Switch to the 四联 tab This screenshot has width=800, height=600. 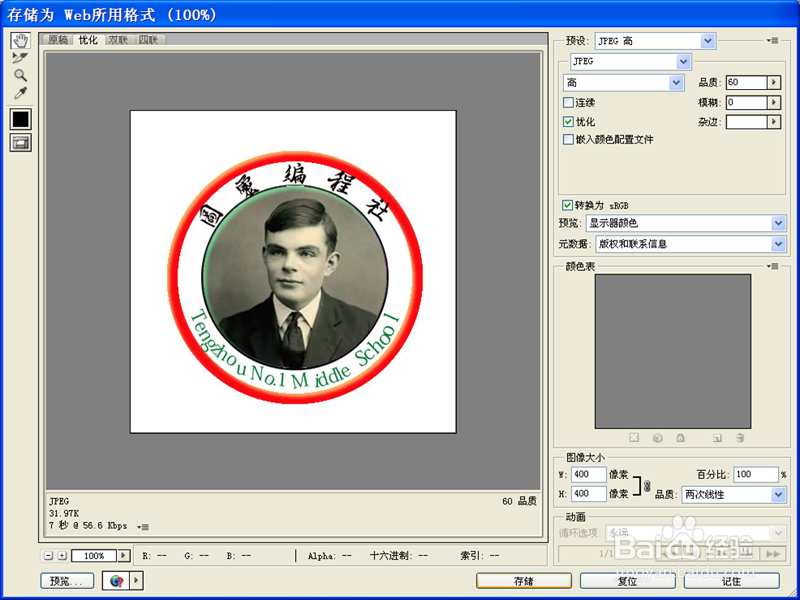coord(148,40)
